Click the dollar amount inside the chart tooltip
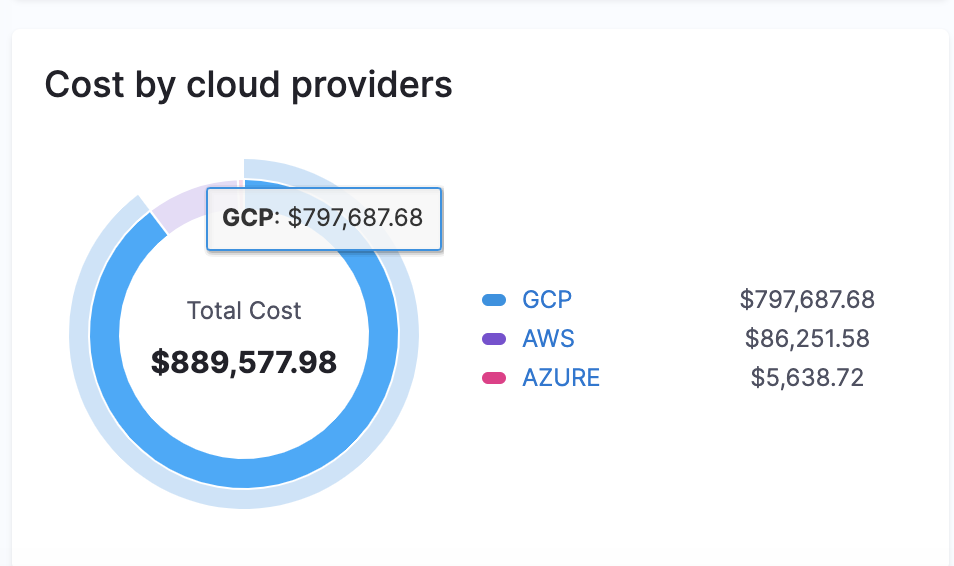954x566 pixels. 355,218
